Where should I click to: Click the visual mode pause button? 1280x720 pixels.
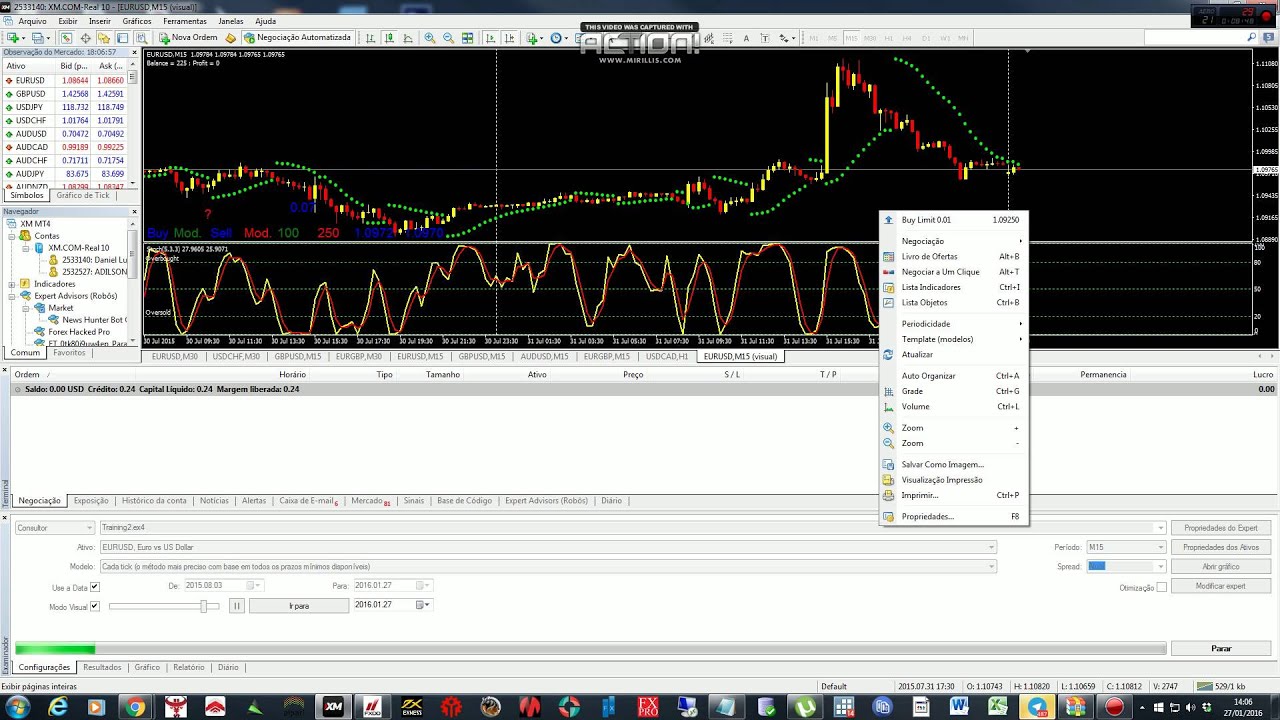237,605
